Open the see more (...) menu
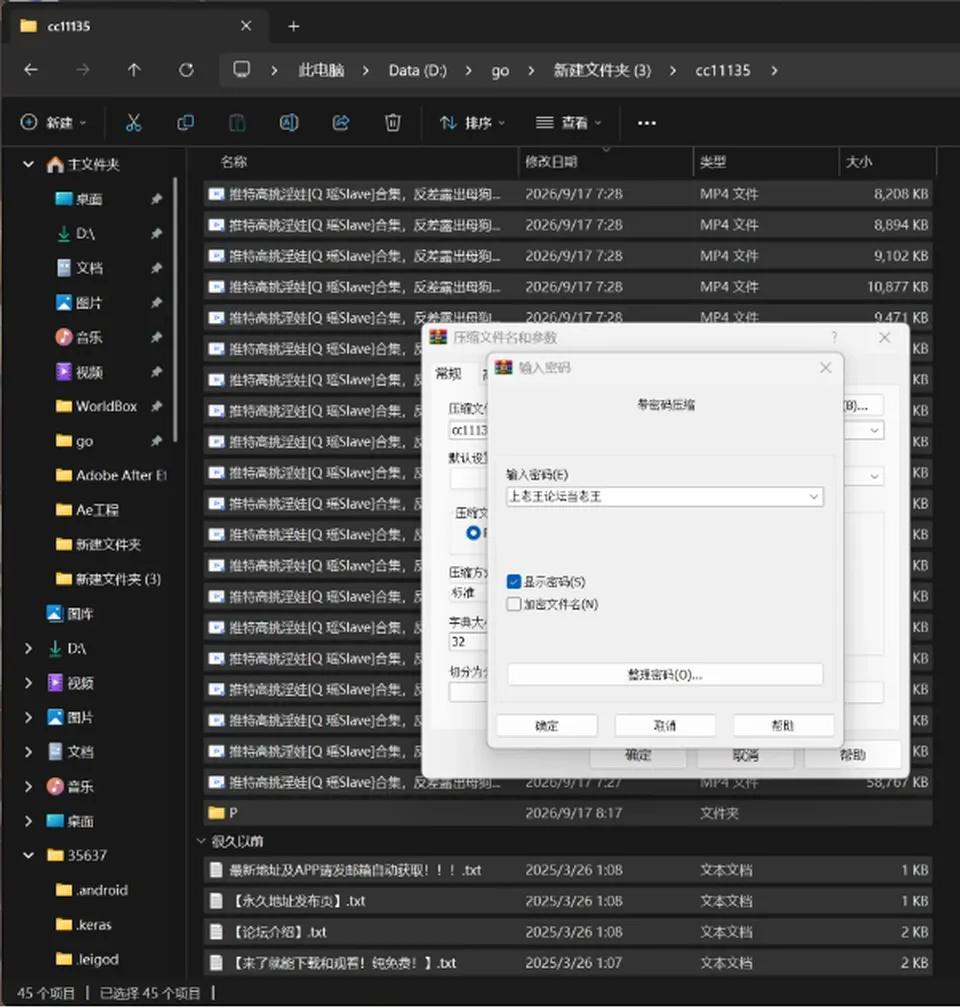960x1008 pixels. tap(646, 123)
